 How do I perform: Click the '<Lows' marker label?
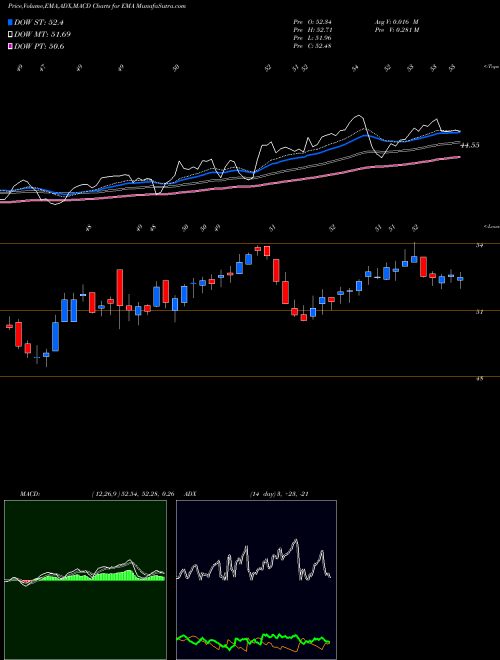pos(491,226)
